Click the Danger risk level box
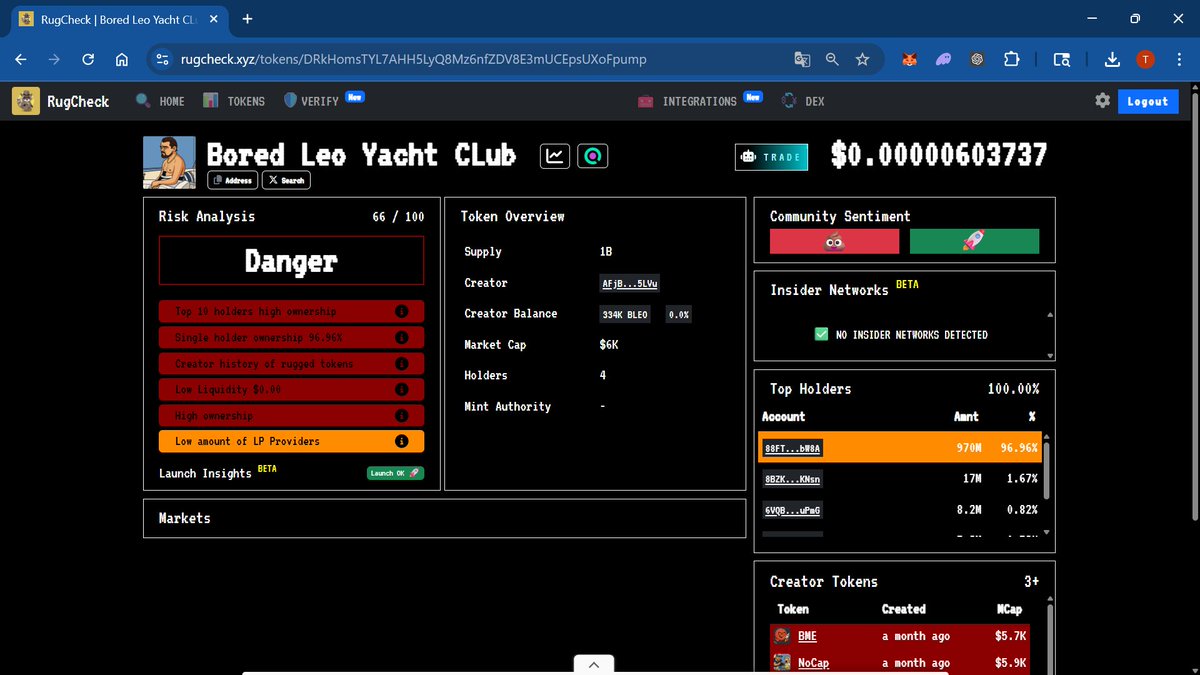The image size is (1200, 675). pos(291,261)
